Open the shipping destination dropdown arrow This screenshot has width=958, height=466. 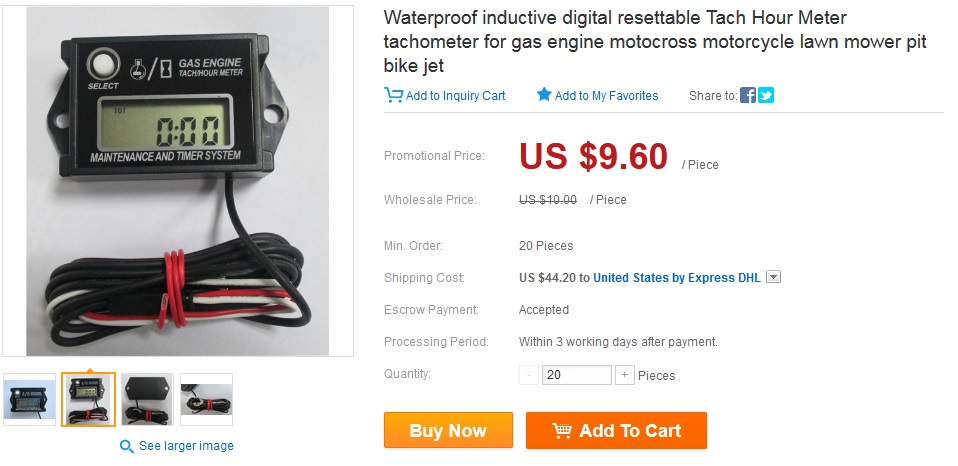[x=773, y=277]
